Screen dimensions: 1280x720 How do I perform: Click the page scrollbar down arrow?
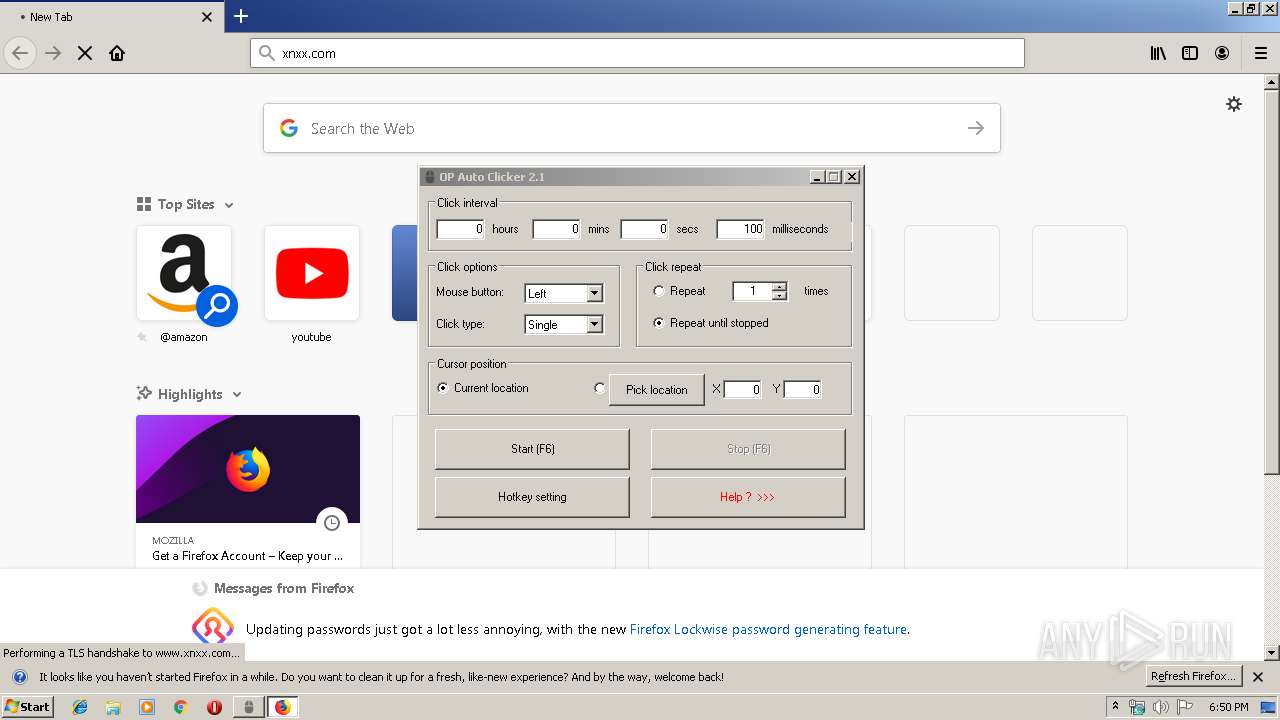pyautogui.click(x=1272, y=653)
